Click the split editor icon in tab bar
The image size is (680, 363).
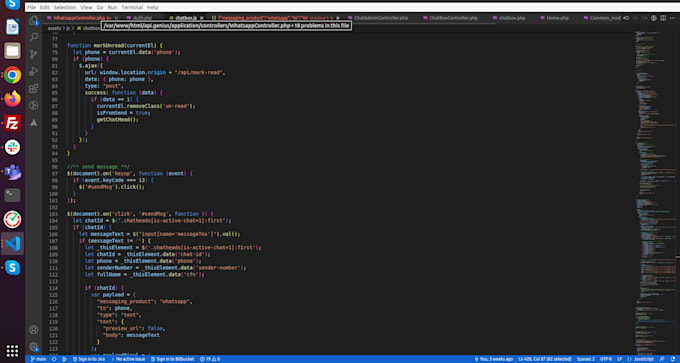click(663, 18)
